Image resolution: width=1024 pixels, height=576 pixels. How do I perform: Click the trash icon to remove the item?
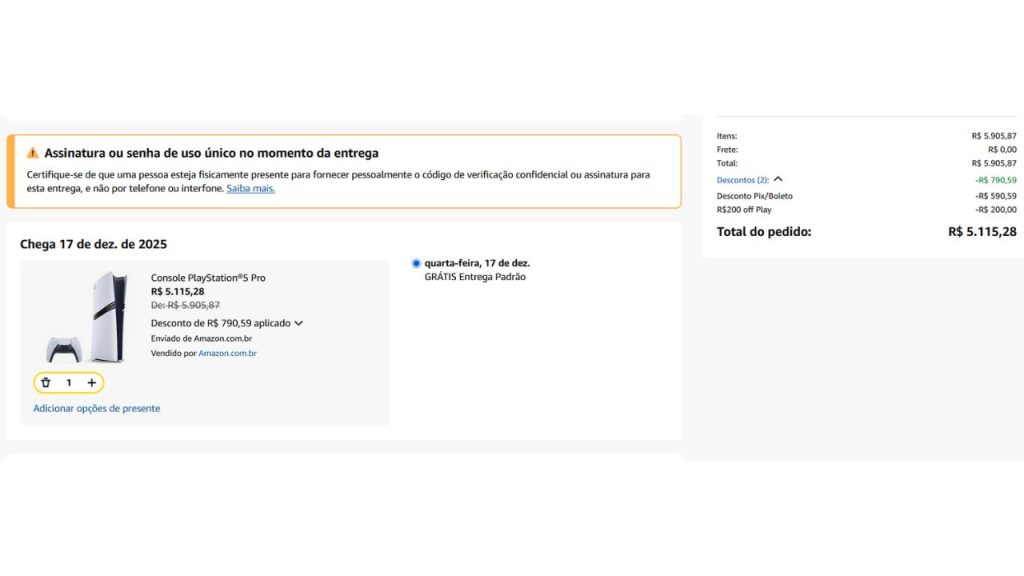46,383
